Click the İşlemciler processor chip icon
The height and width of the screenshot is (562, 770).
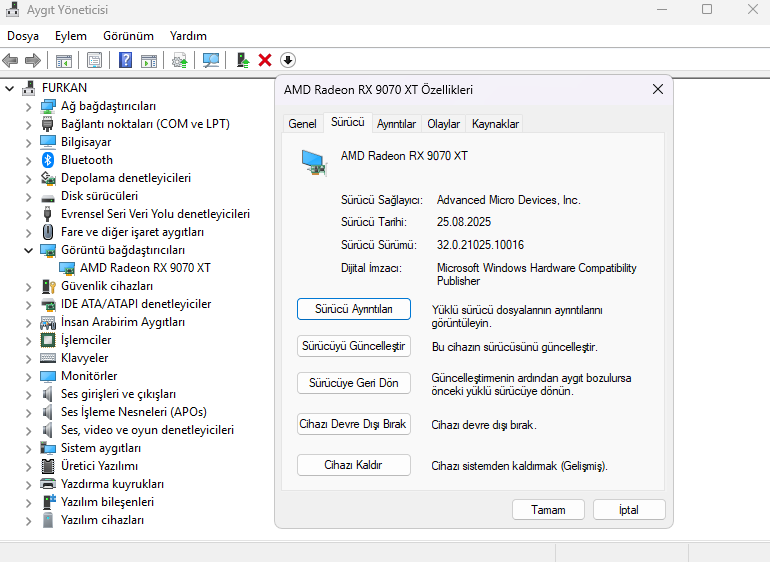(48, 340)
